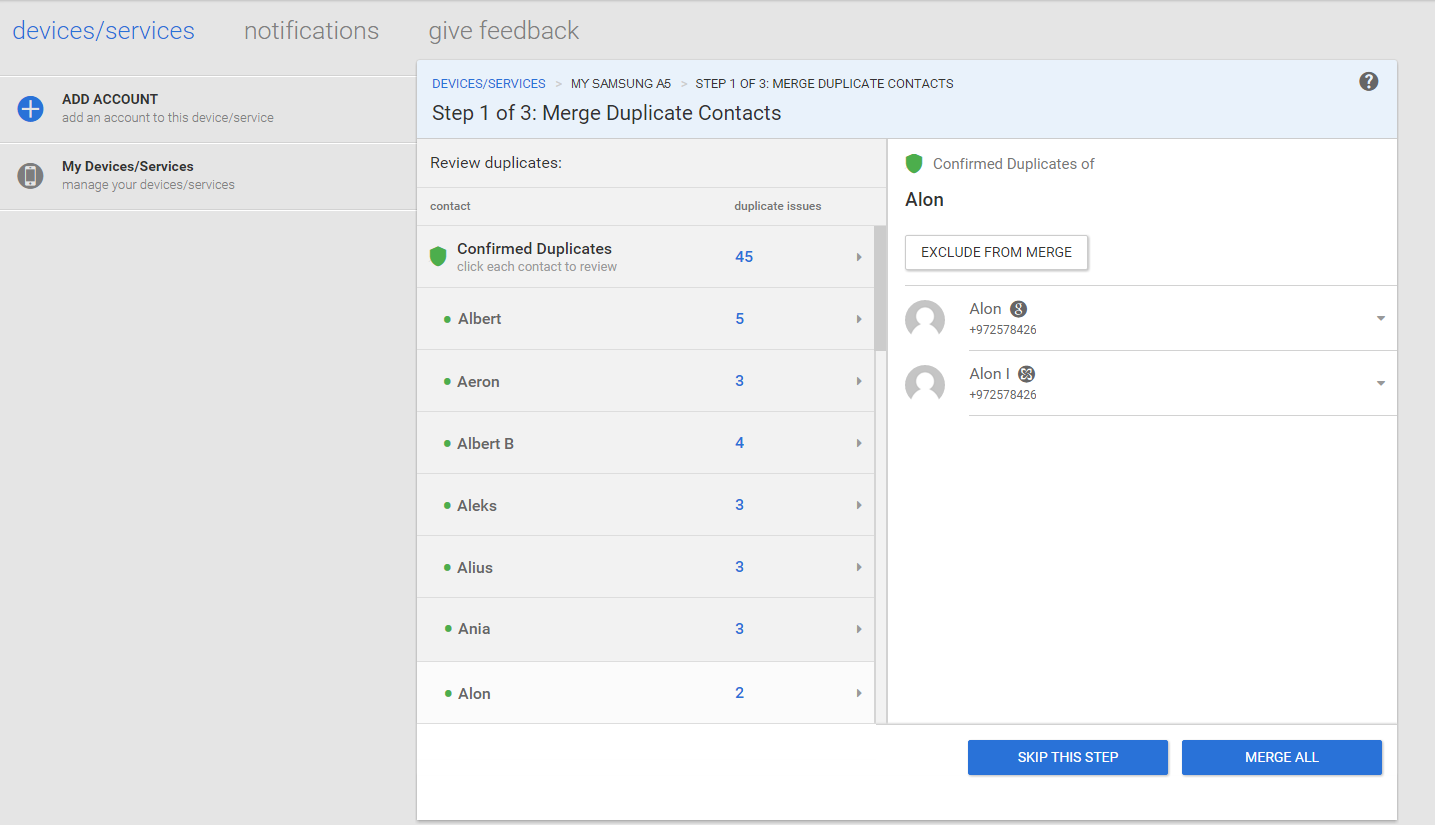This screenshot has height=825, width=1435.
Task: Click the avatar of the Alon contact
Action: coord(925,319)
